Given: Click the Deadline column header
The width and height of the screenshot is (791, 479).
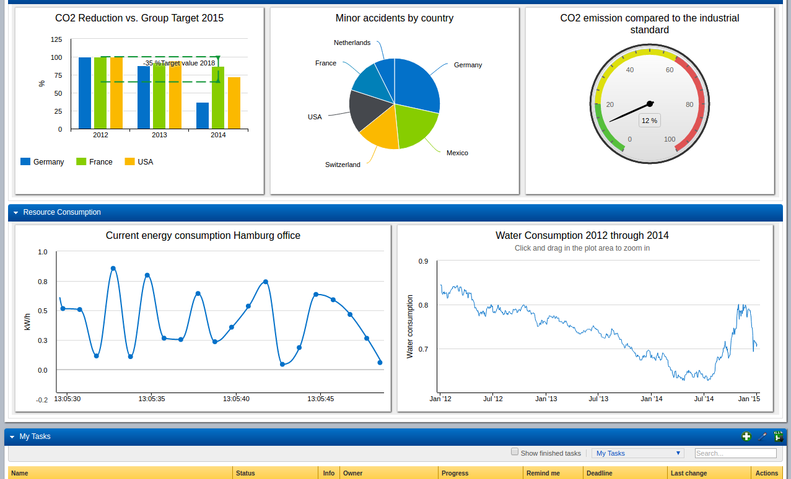Looking at the screenshot, I should coord(599,473).
